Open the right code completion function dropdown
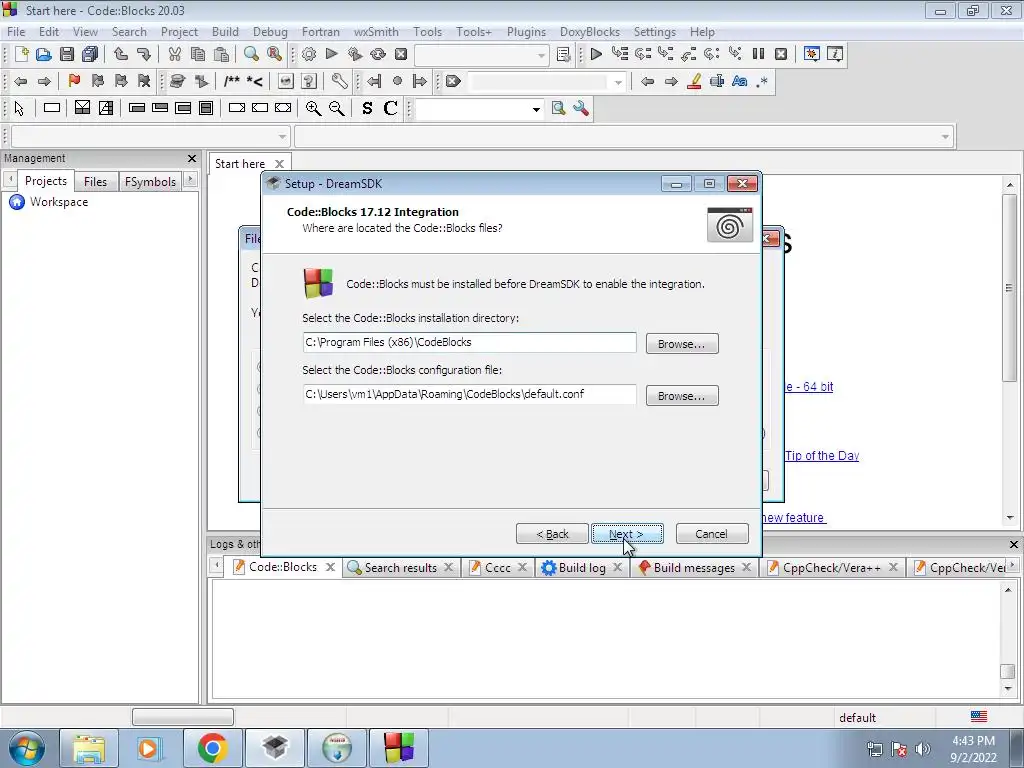 [945, 136]
